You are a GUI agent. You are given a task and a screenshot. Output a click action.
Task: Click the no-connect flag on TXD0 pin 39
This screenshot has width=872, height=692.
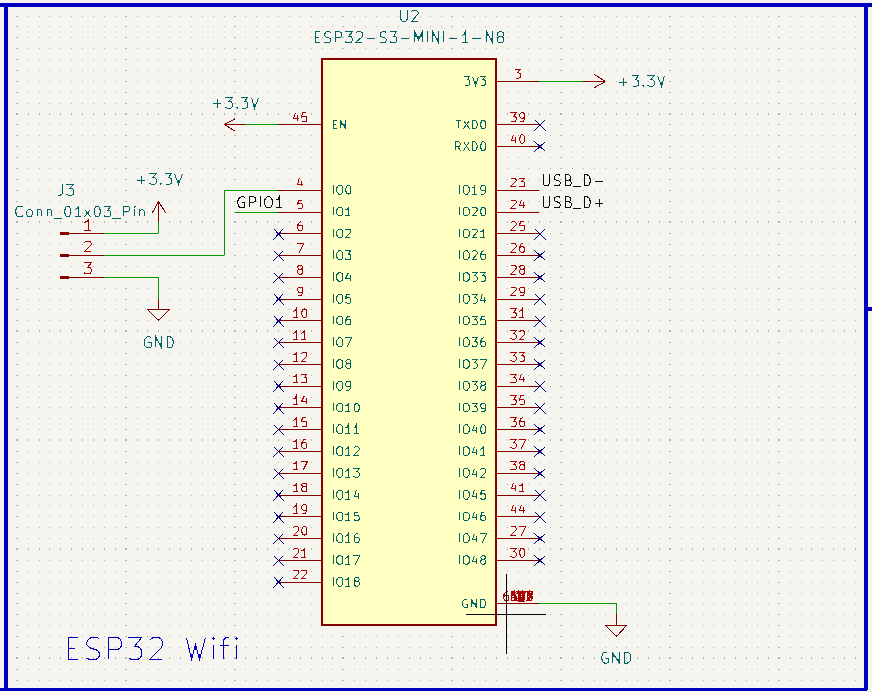(540, 125)
